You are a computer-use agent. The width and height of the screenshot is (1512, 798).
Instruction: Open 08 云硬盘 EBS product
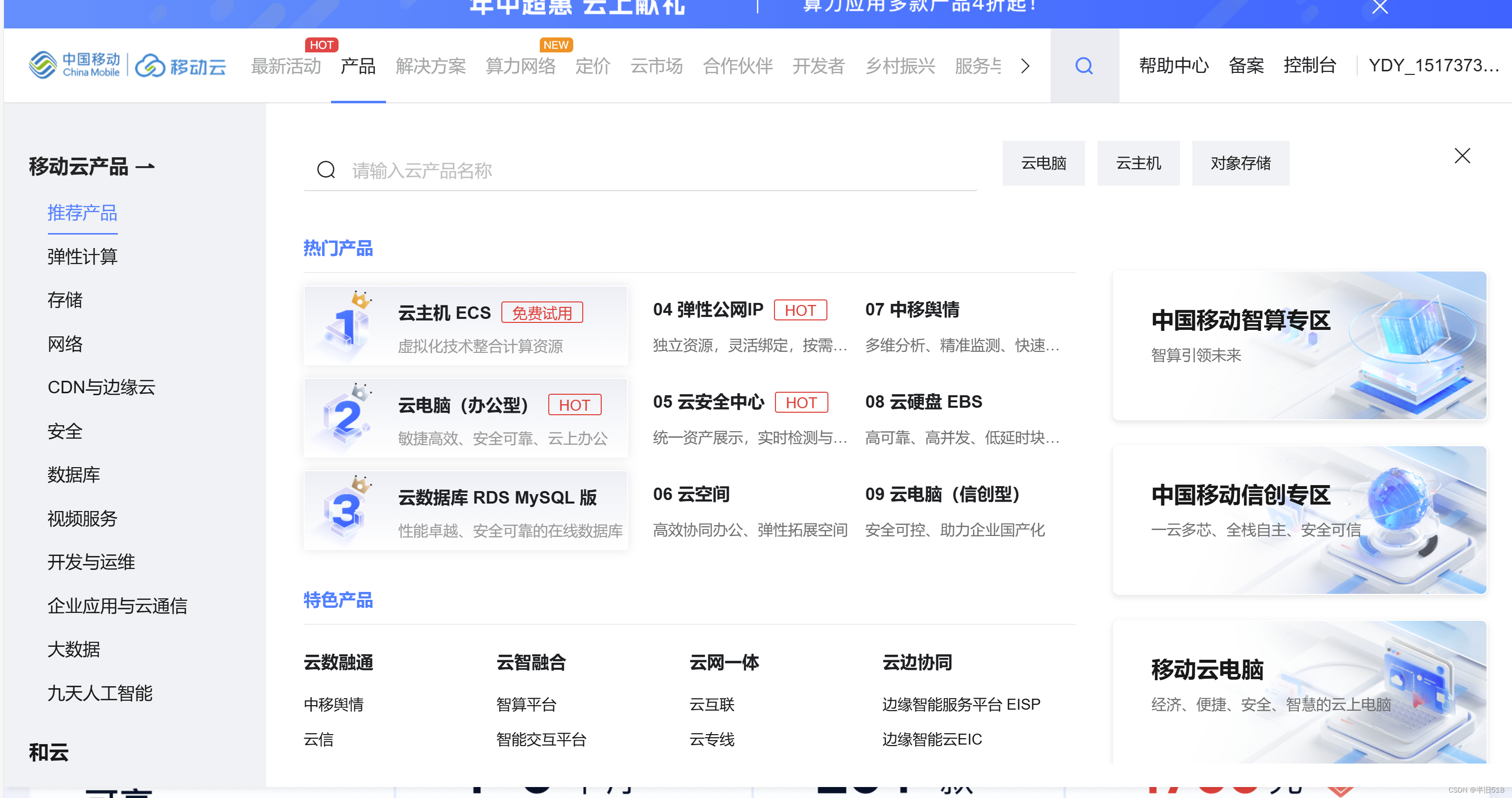(924, 402)
